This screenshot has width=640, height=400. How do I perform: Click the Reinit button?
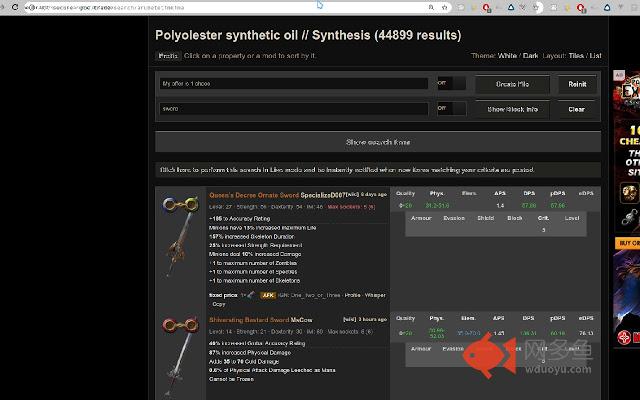point(577,84)
